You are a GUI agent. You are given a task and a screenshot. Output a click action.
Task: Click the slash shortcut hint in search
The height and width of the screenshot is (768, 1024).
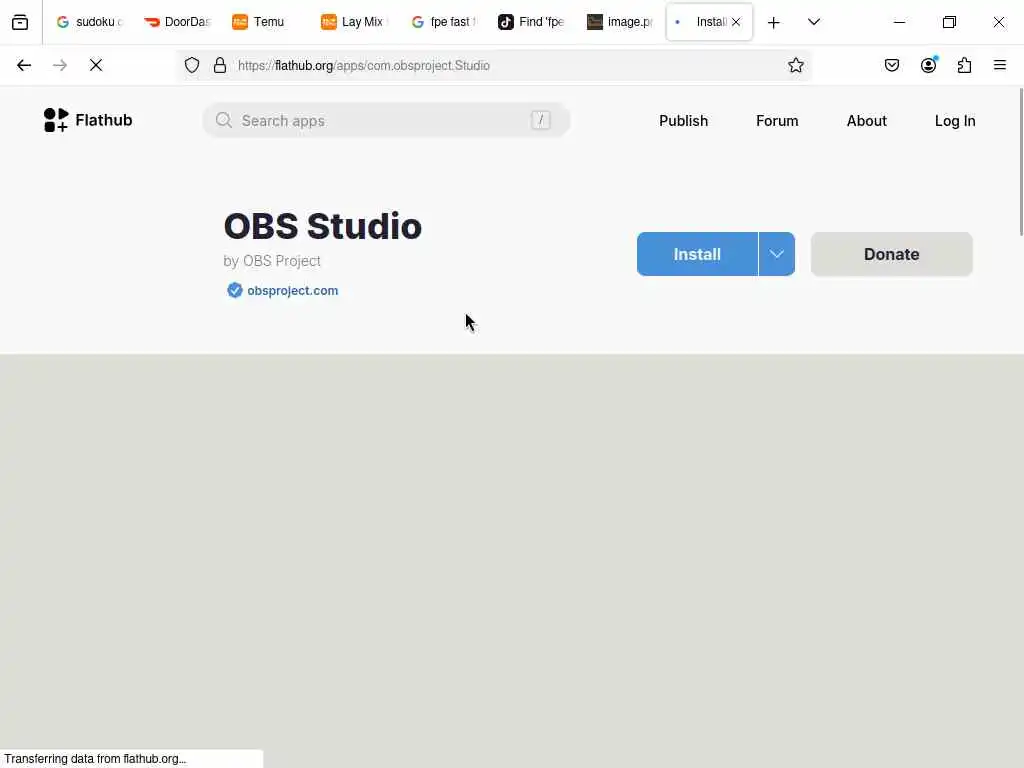541,120
